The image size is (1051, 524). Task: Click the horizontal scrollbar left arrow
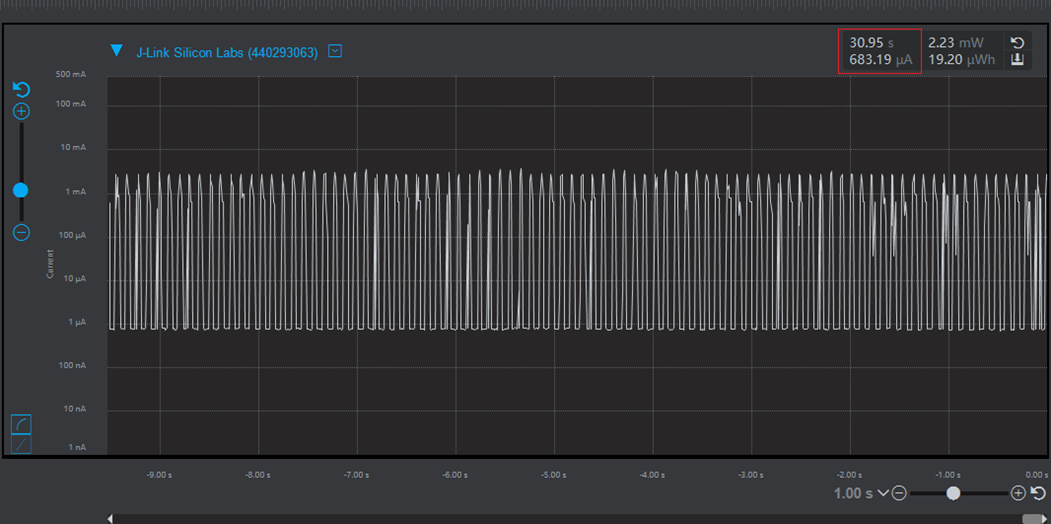point(110,519)
